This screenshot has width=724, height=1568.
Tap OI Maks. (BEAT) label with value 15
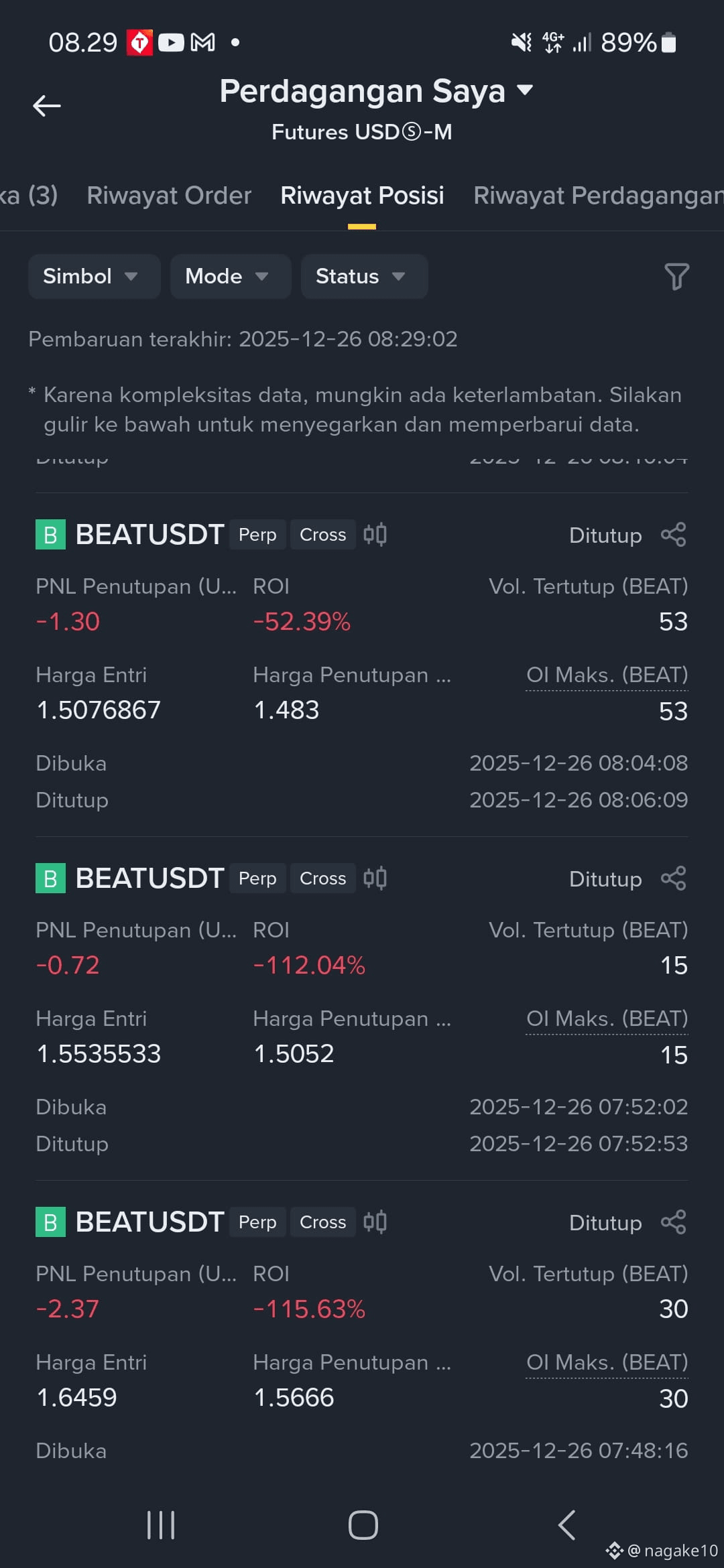607,1019
